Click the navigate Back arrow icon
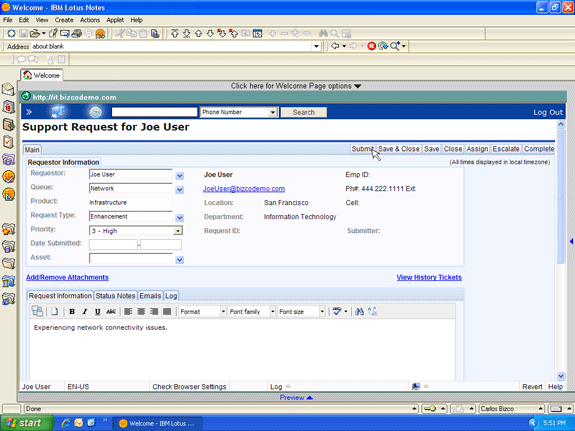575x431 pixels. (335, 46)
